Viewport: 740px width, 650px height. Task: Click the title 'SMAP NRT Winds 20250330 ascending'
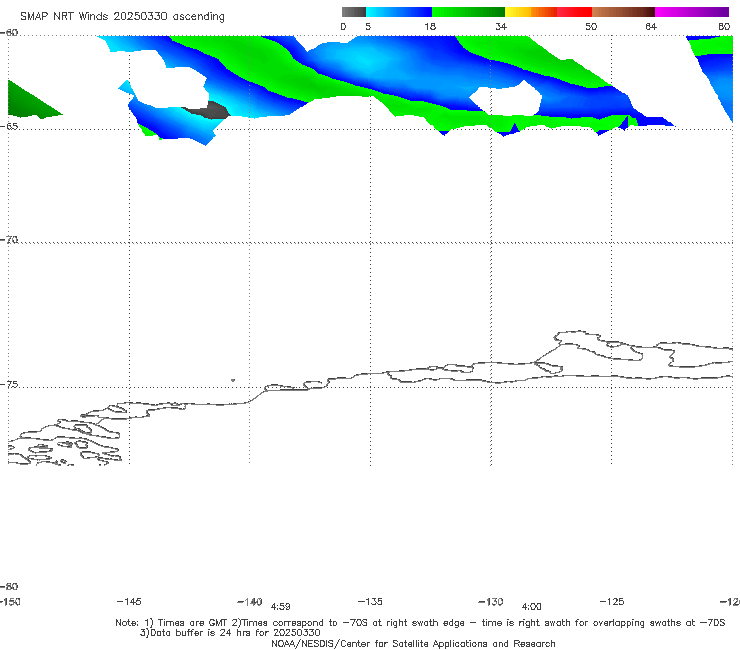tap(122, 16)
